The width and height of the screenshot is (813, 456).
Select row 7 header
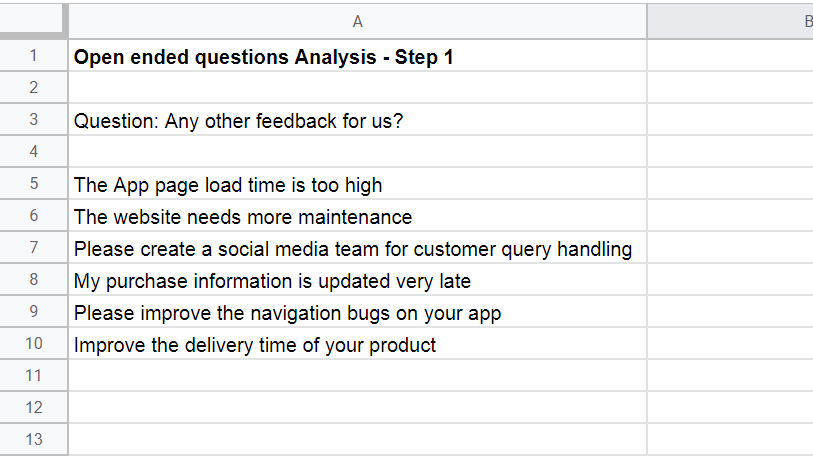tap(33, 247)
